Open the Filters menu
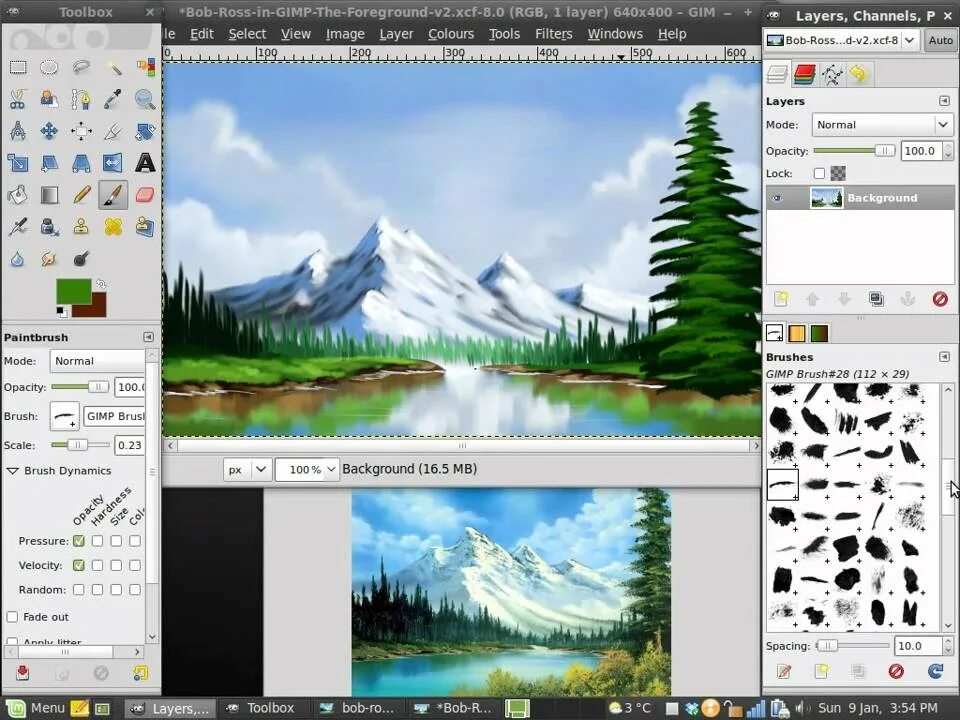 point(553,34)
